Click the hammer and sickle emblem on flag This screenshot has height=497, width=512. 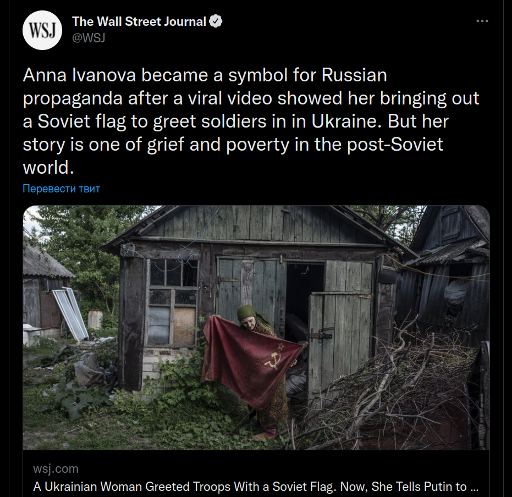[x=273, y=361]
